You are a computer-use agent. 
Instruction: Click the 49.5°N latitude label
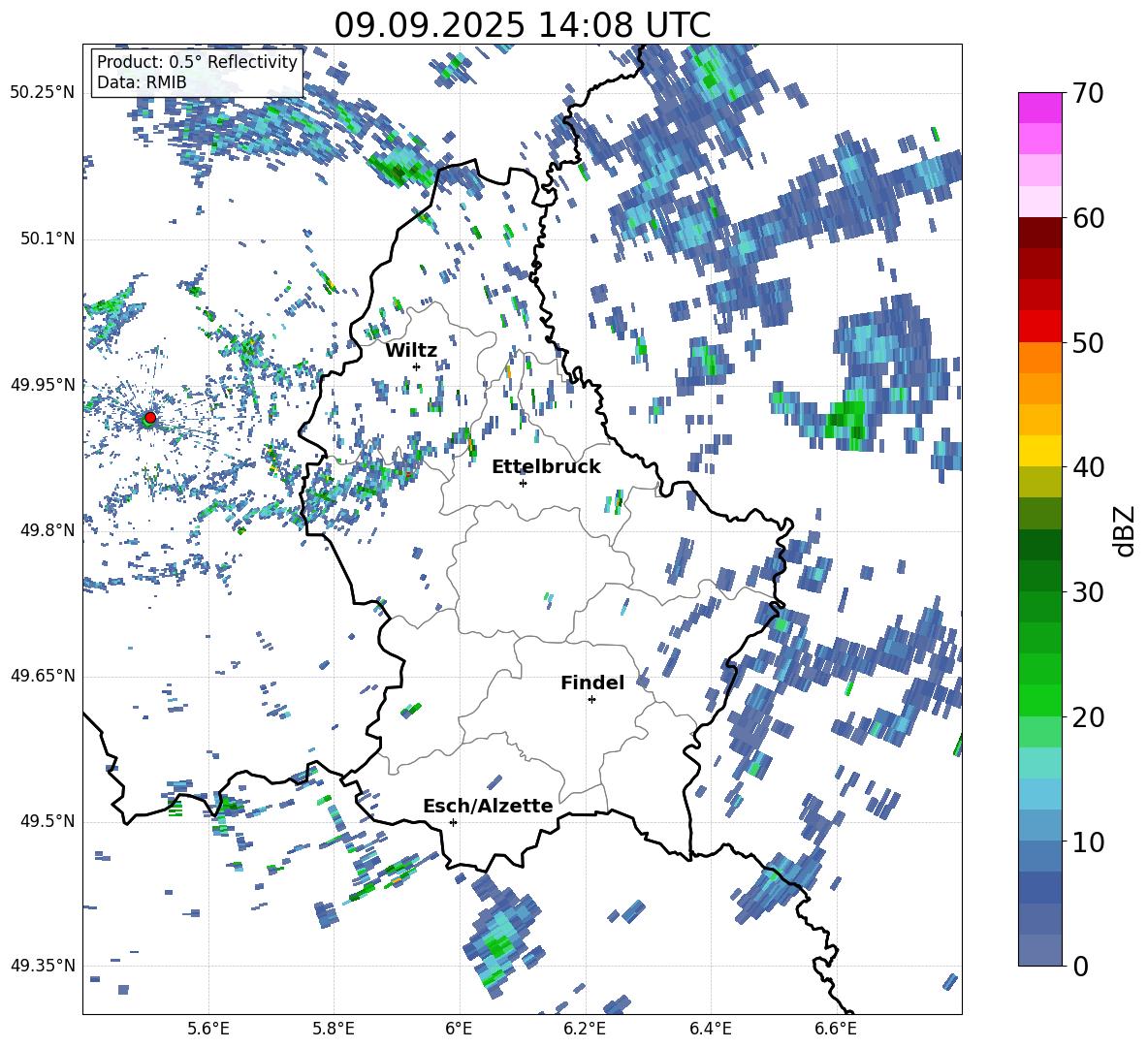[48, 821]
